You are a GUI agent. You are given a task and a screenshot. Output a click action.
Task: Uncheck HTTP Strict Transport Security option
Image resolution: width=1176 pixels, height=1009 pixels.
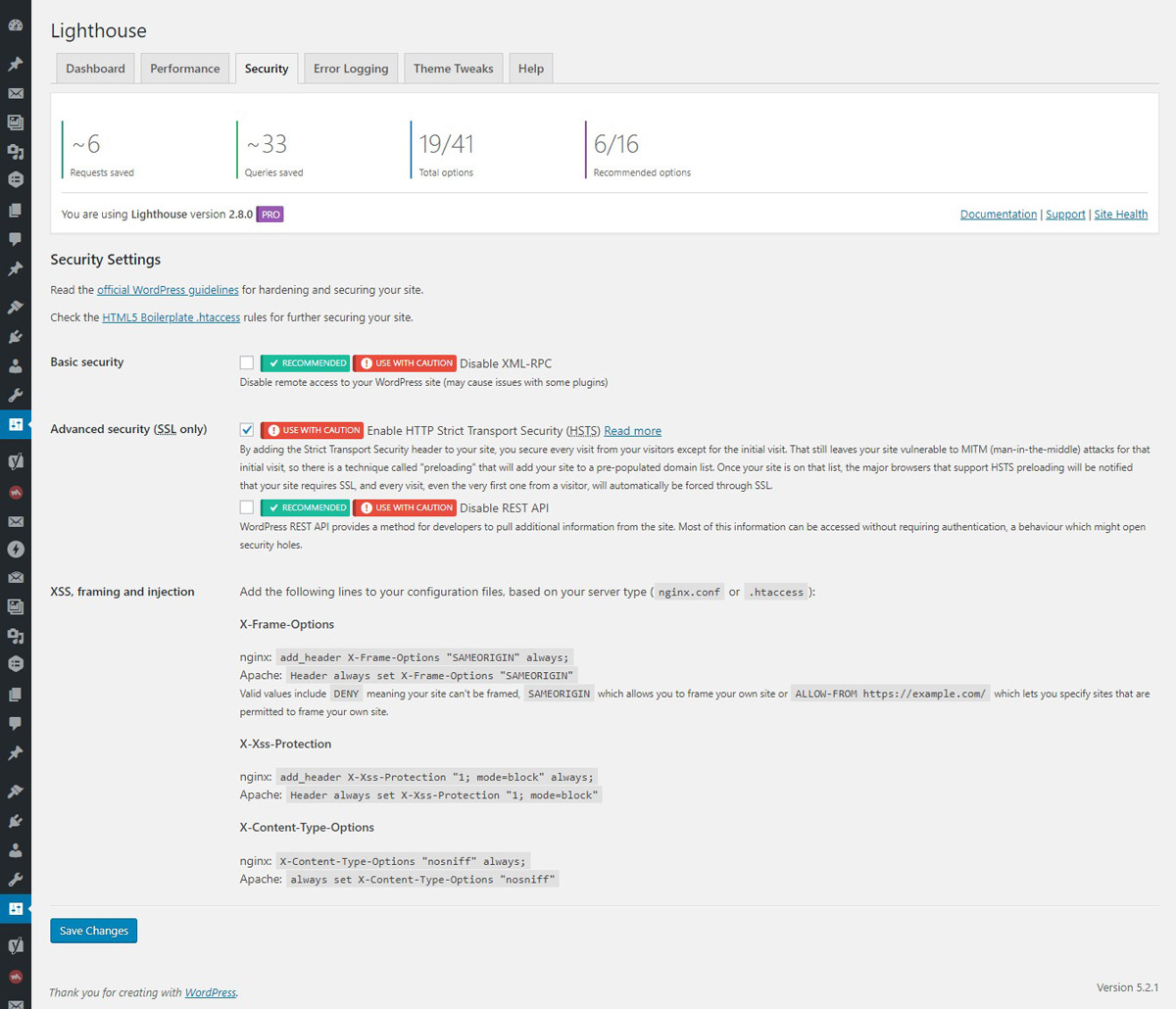[x=247, y=430]
